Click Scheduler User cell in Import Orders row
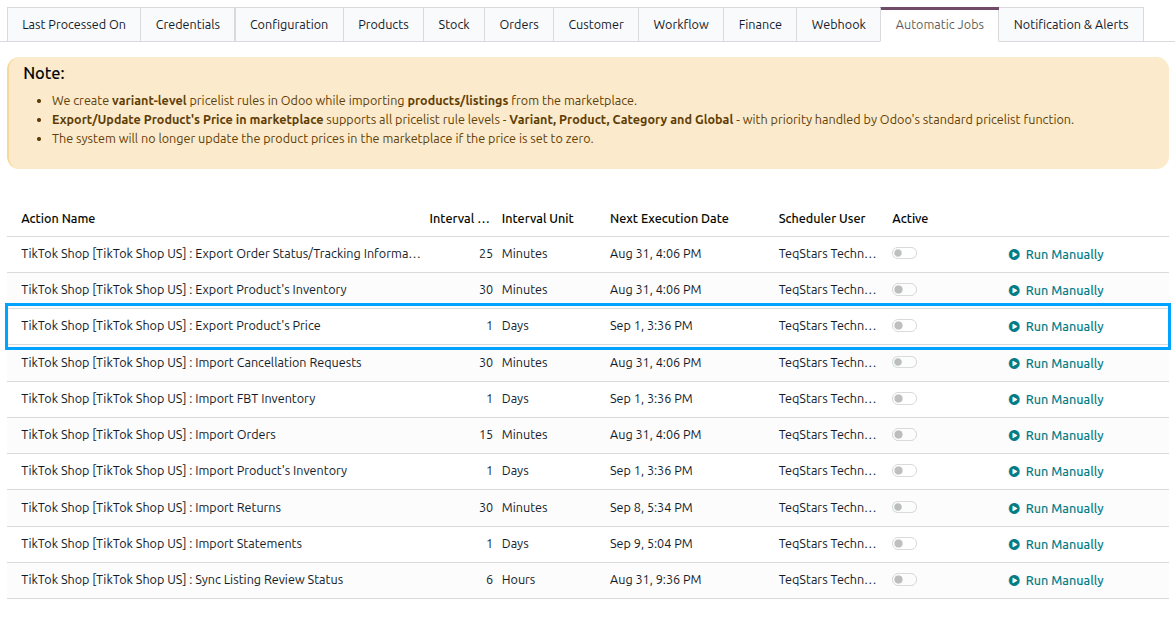The width and height of the screenshot is (1175, 633). tap(827, 434)
